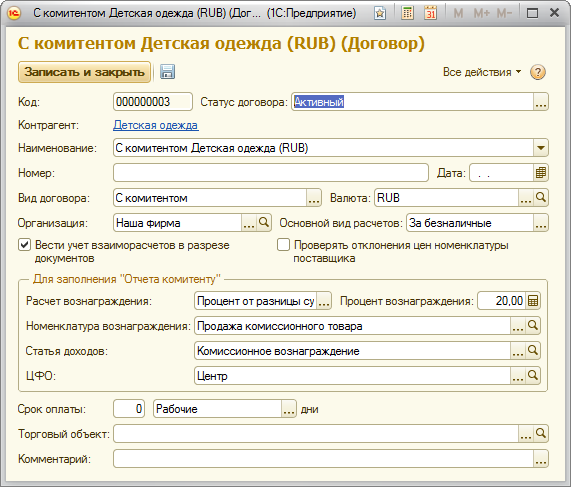This screenshot has width=571, height=487.
Task: Open selection for Основной вид расчетов
Action: (541, 223)
